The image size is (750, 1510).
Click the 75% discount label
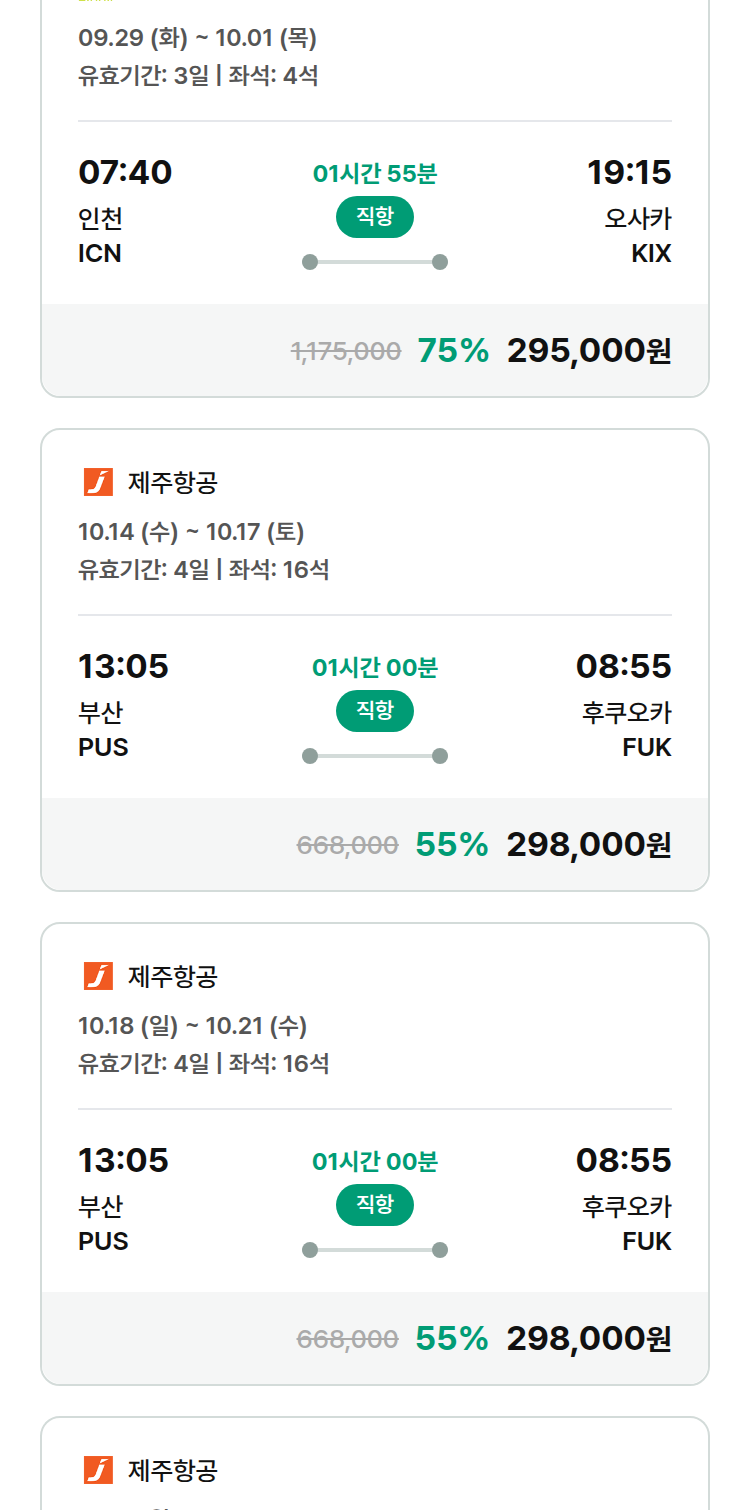[x=453, y=351]
